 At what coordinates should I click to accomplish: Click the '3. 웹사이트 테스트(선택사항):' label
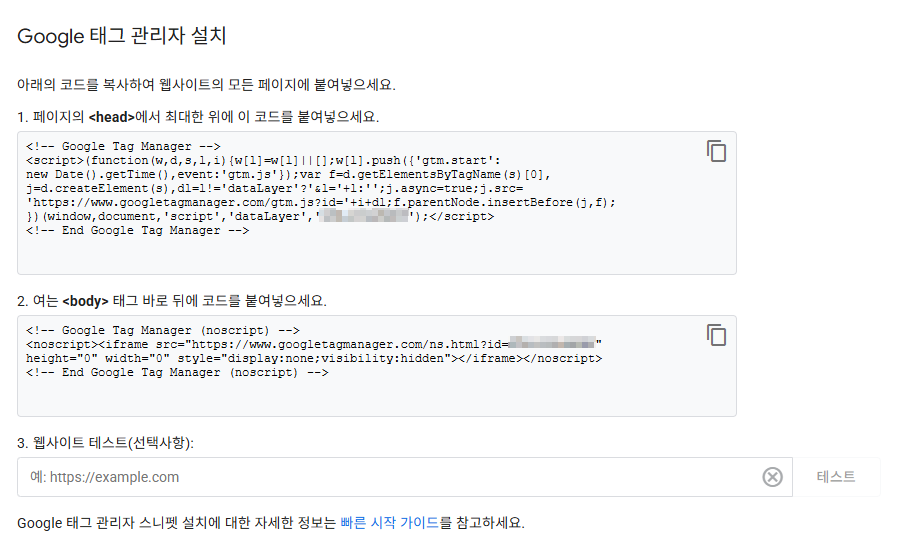(105, 443)
